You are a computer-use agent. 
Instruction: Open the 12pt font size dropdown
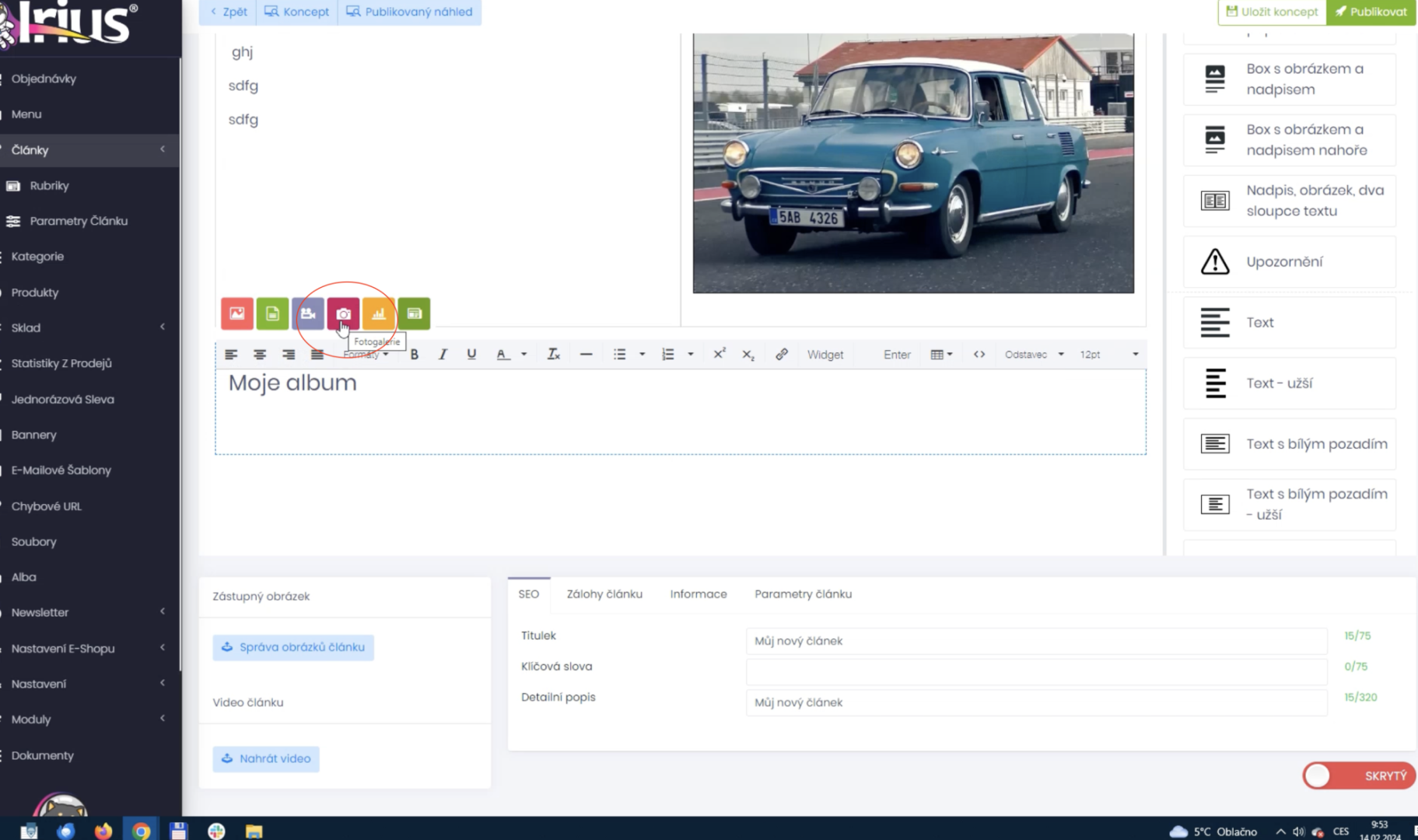(x=1109, y=355)
